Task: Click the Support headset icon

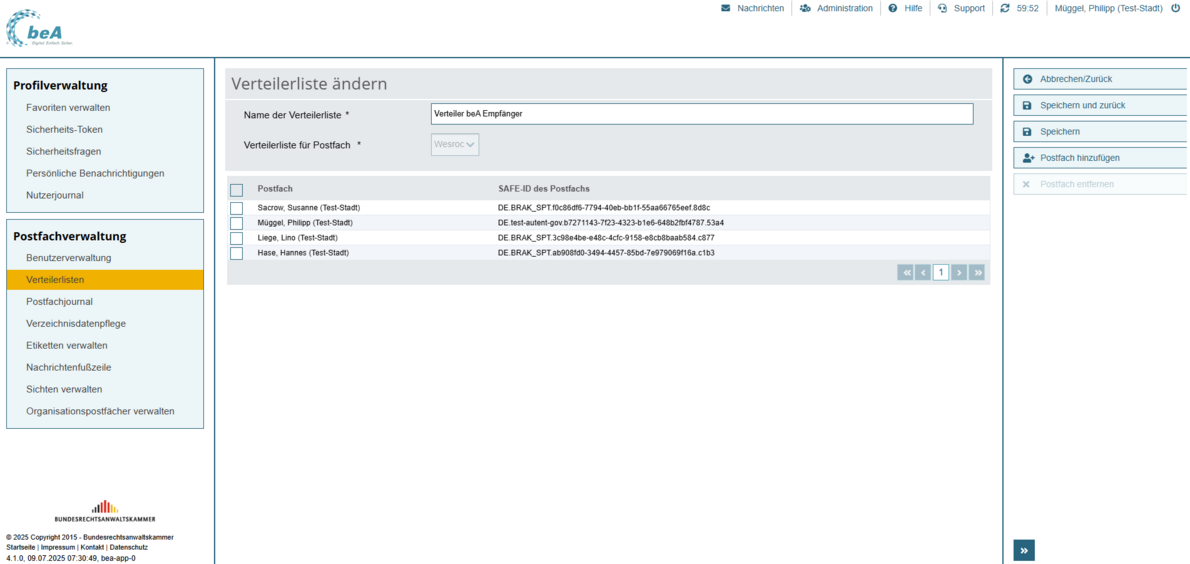Action: click(942, 8)
